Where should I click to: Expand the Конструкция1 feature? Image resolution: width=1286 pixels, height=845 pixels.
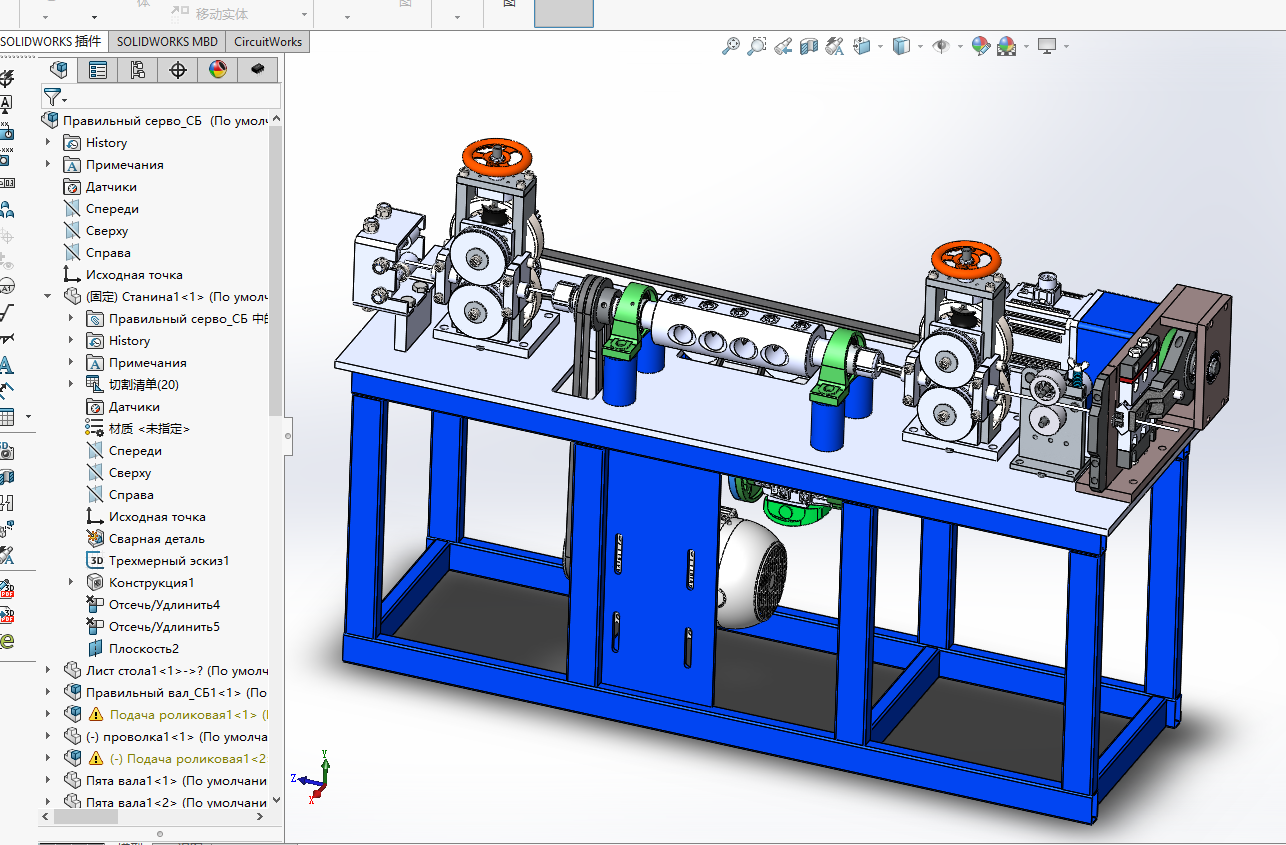pos(71,582)
